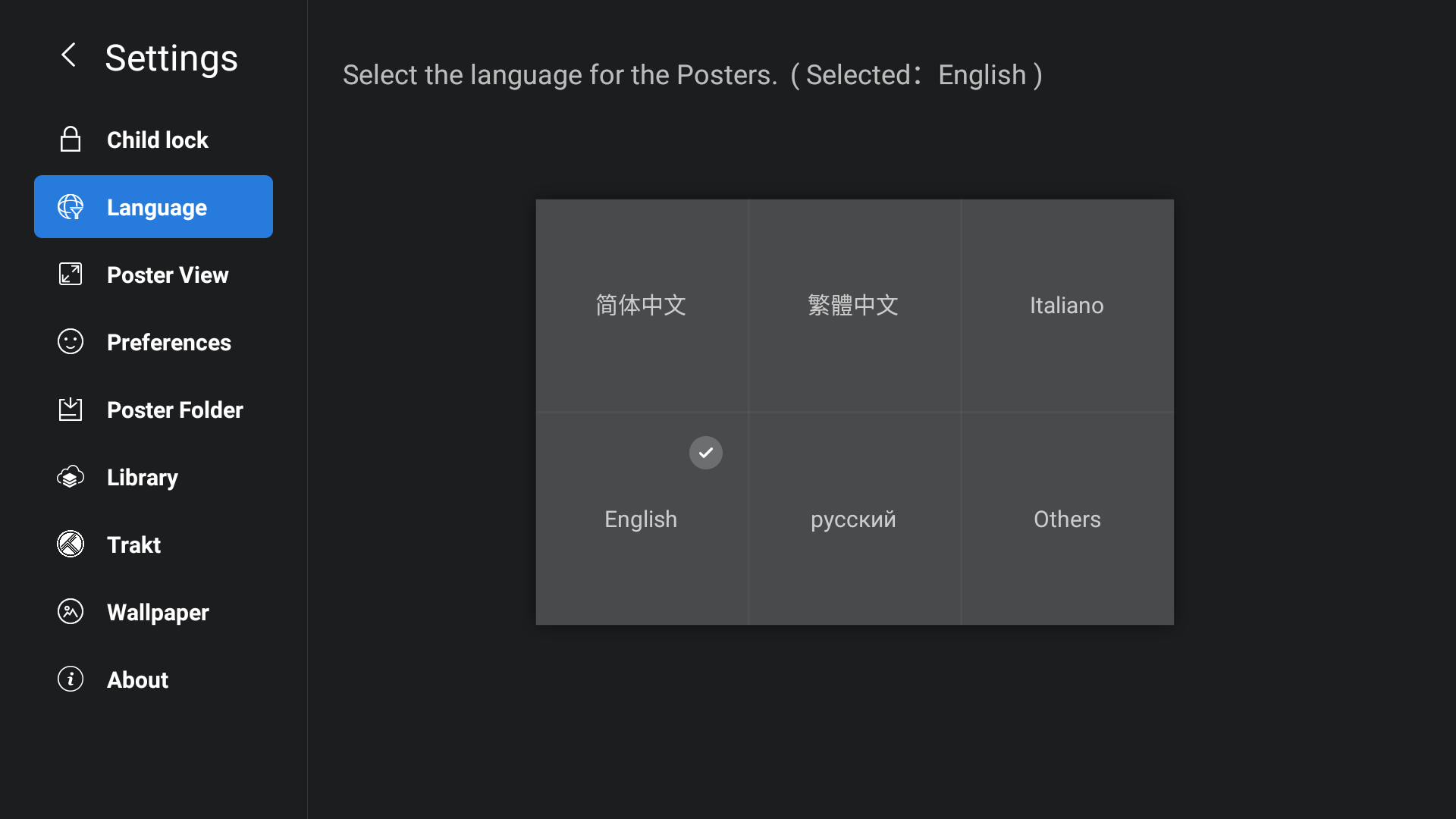Go to the Wallpaper settings section
This screenshot has height=819, width=1456.
pos(158,613)
